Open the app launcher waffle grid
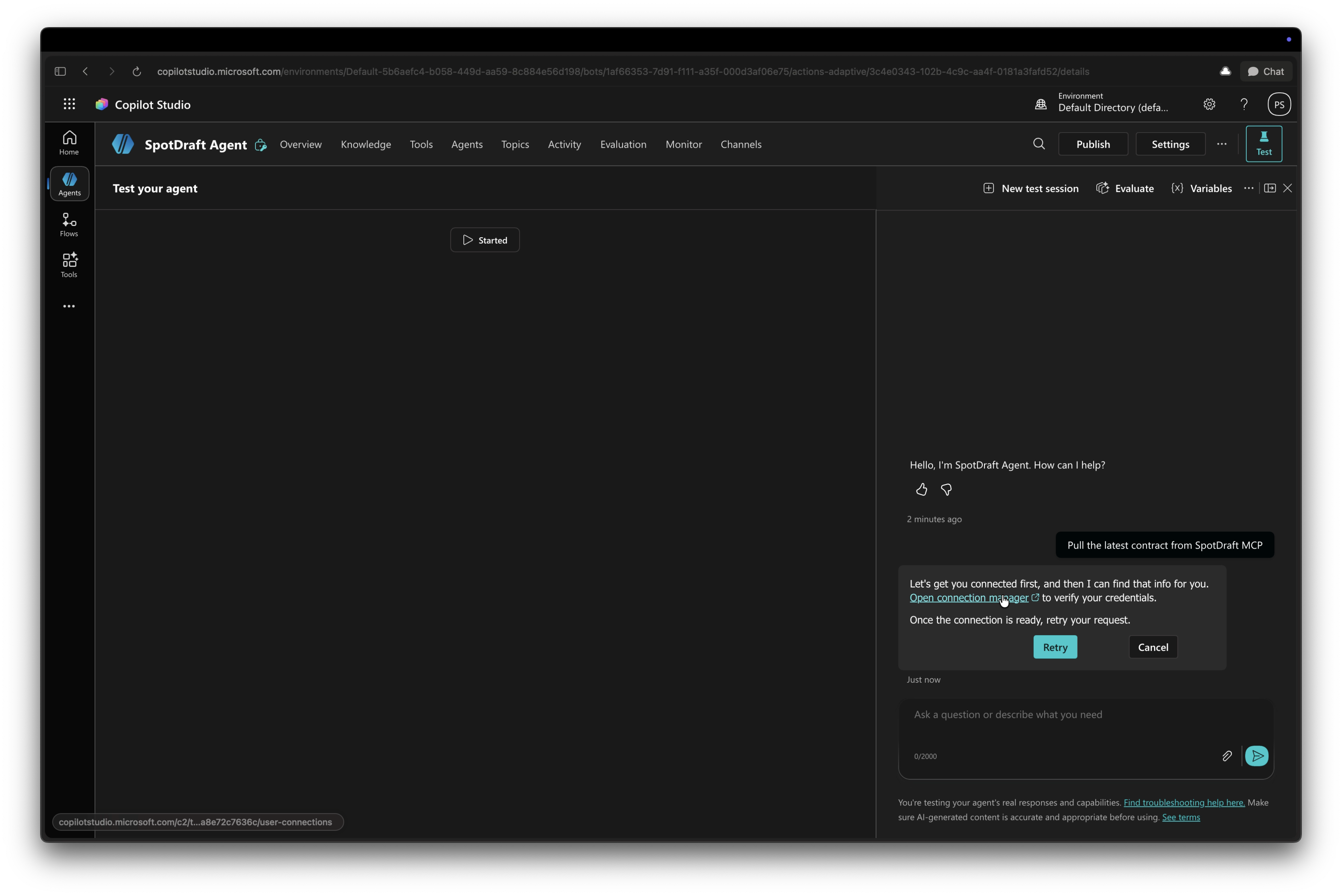 point(69,104)
